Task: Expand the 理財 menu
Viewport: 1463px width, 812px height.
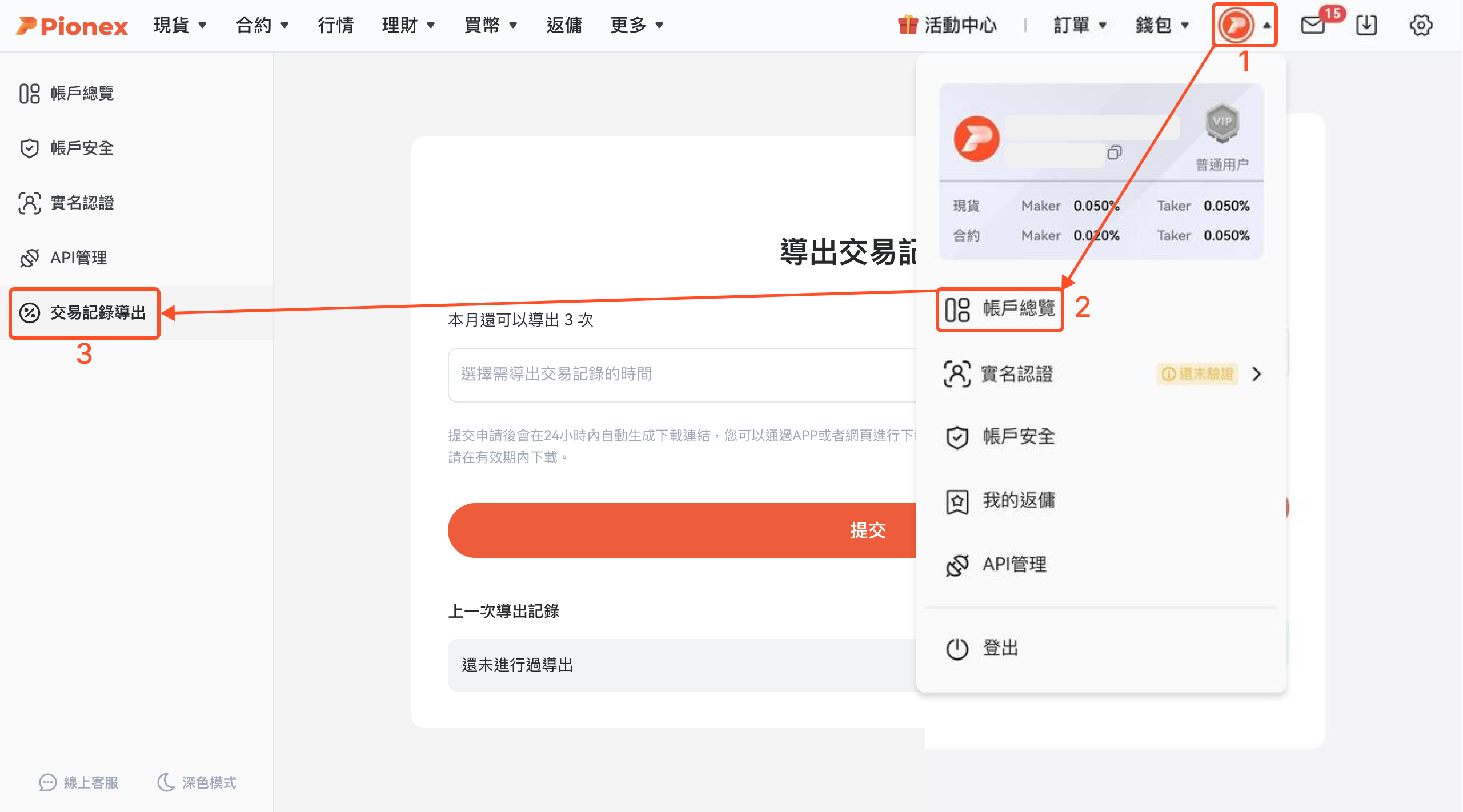Action: [408, 25]
